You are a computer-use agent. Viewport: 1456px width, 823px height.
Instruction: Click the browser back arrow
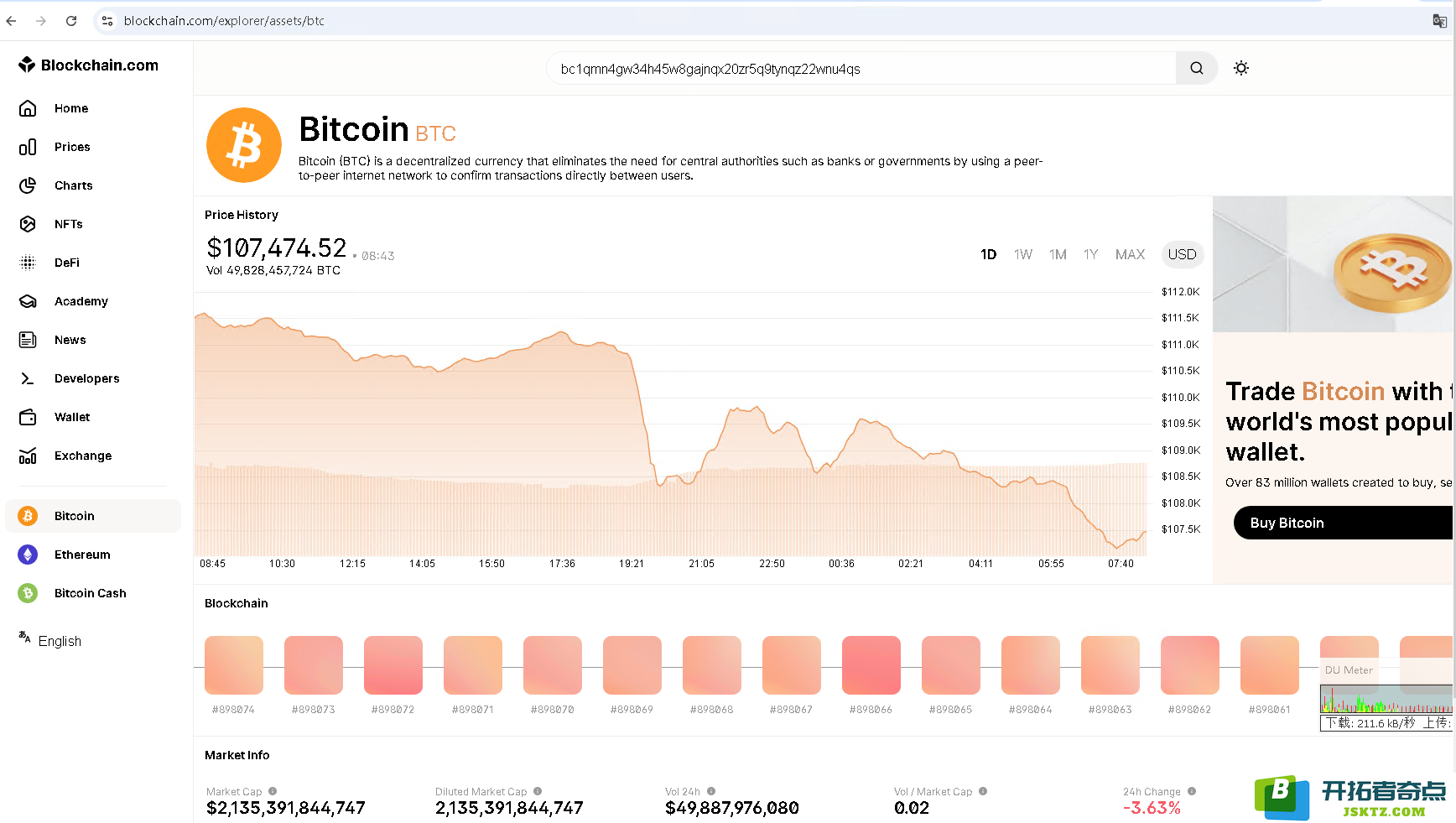(x=12, y=21)
